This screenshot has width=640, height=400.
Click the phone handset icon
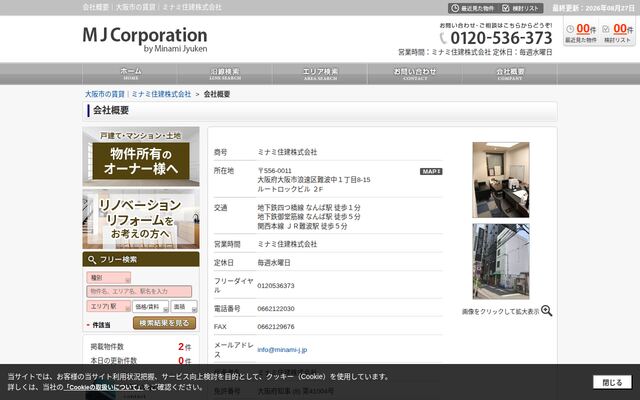[443, 38]
